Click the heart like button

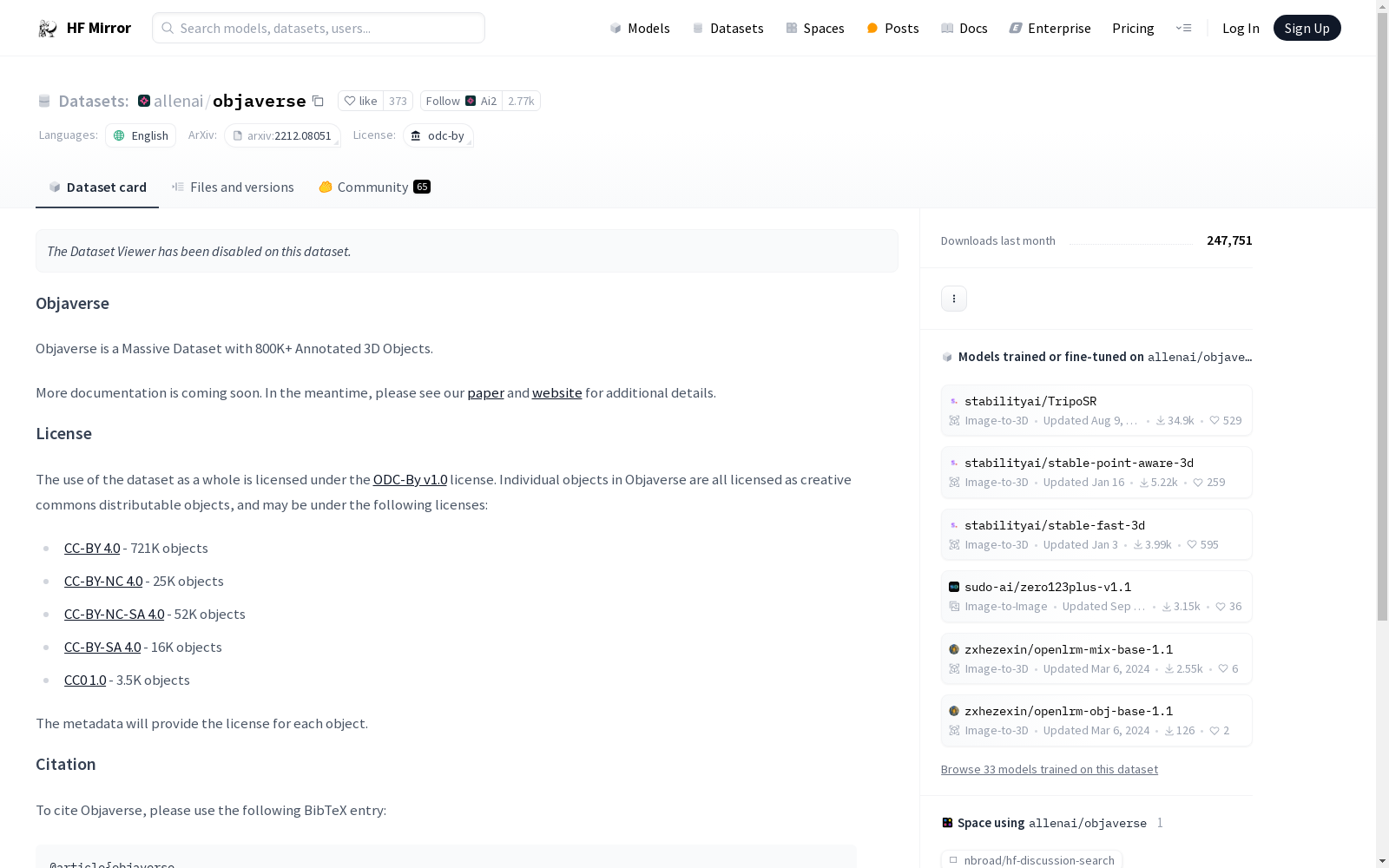360,102
